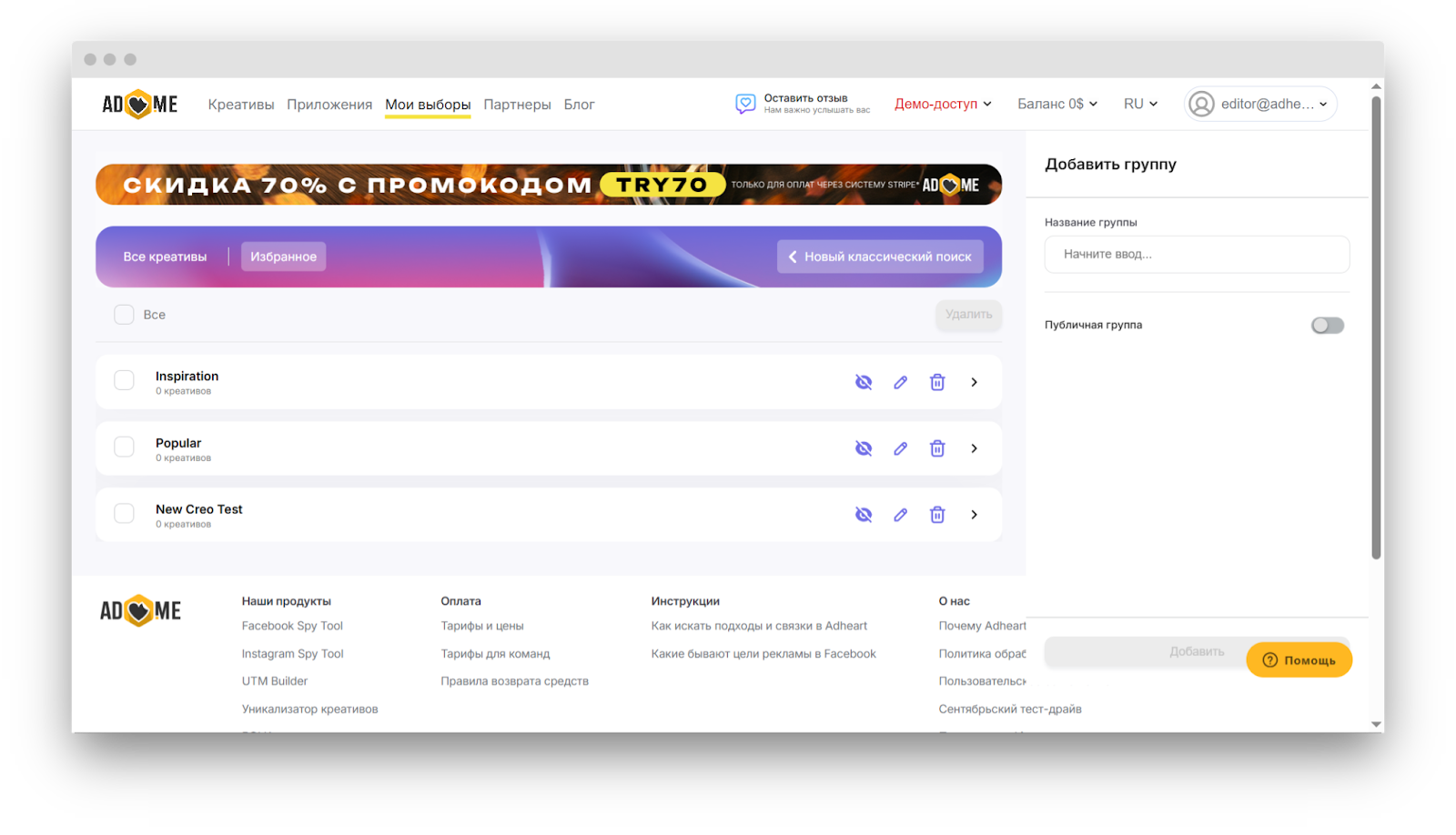The image size is (1456, 835).
Task: Toggle visibility icon for New Creo Test
Action: (863, 514)
